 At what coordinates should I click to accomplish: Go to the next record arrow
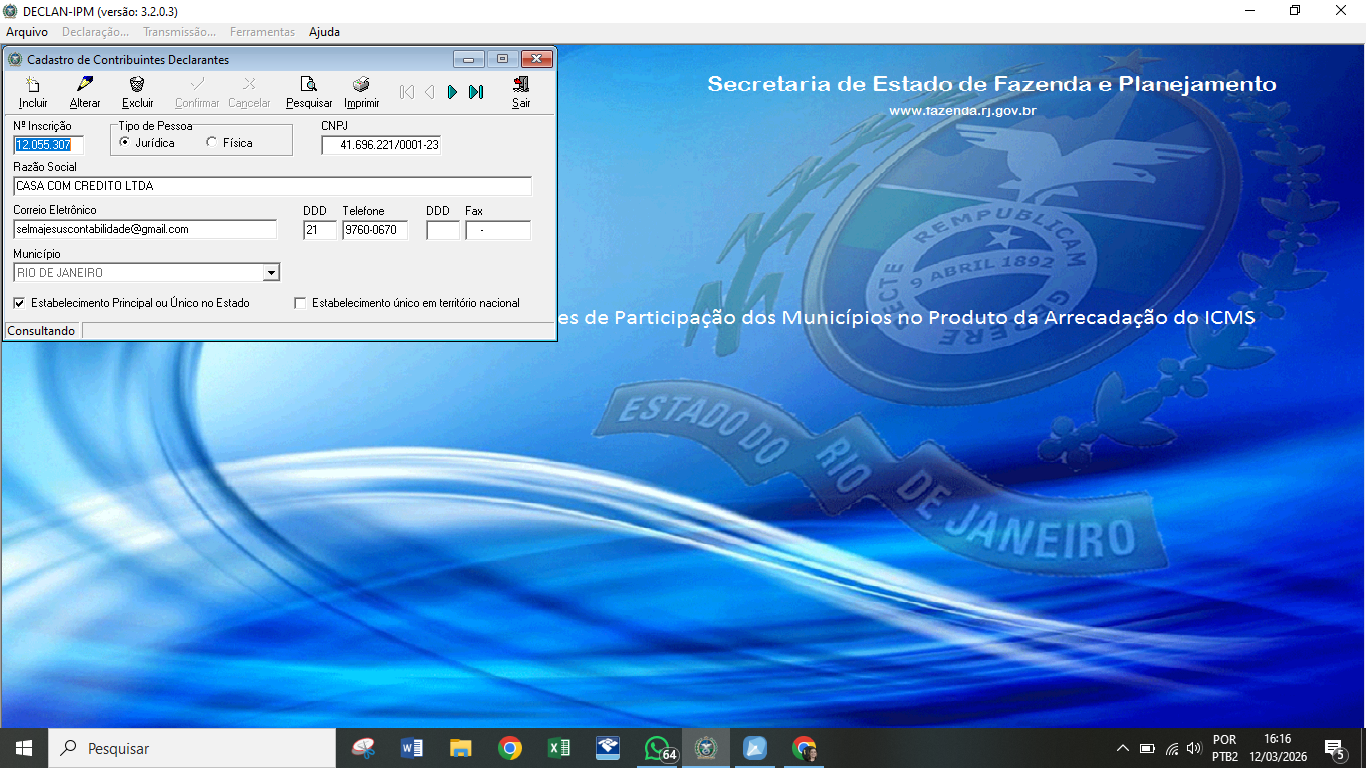tap(453, 92)
